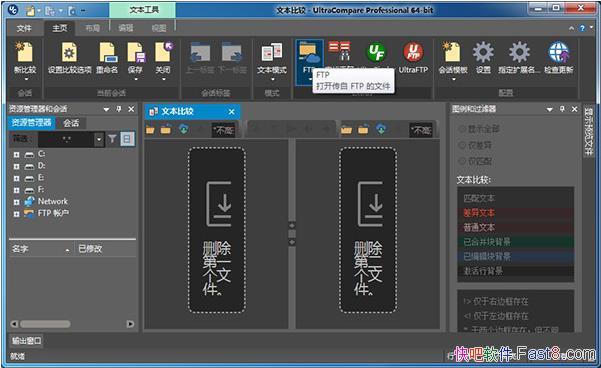Select the 仅差异 radio button

coord(462,145)
